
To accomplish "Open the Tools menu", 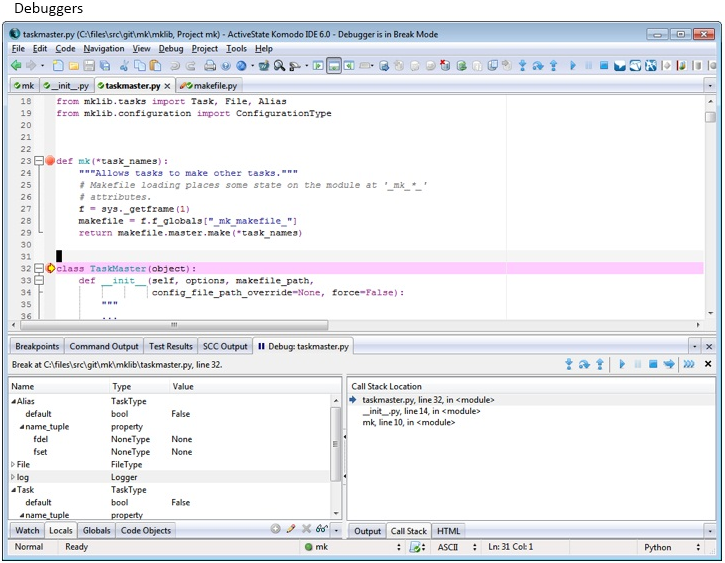I will pos(236,49).
